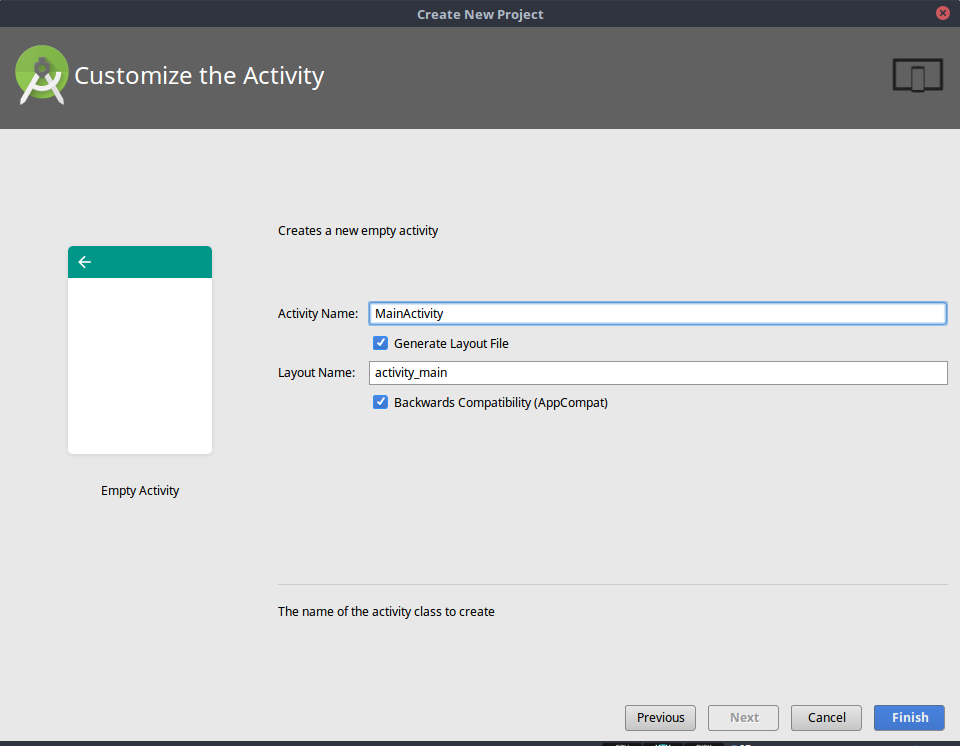Click the Cancel button
Image resolution: width=960 pixels, height=746 pixels.
tap(826, 717)
